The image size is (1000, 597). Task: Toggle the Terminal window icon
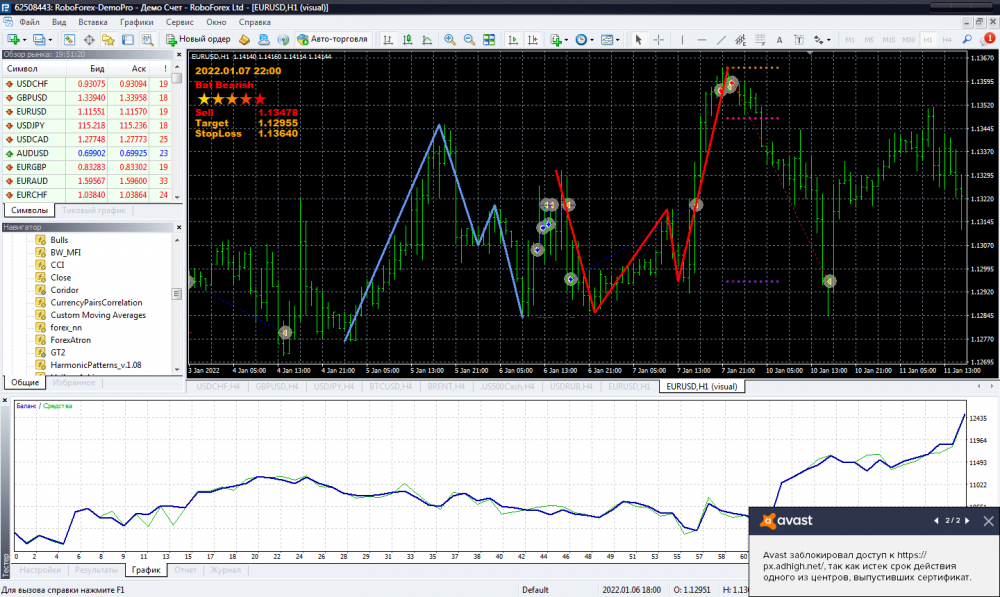click(x=128, y=40)
